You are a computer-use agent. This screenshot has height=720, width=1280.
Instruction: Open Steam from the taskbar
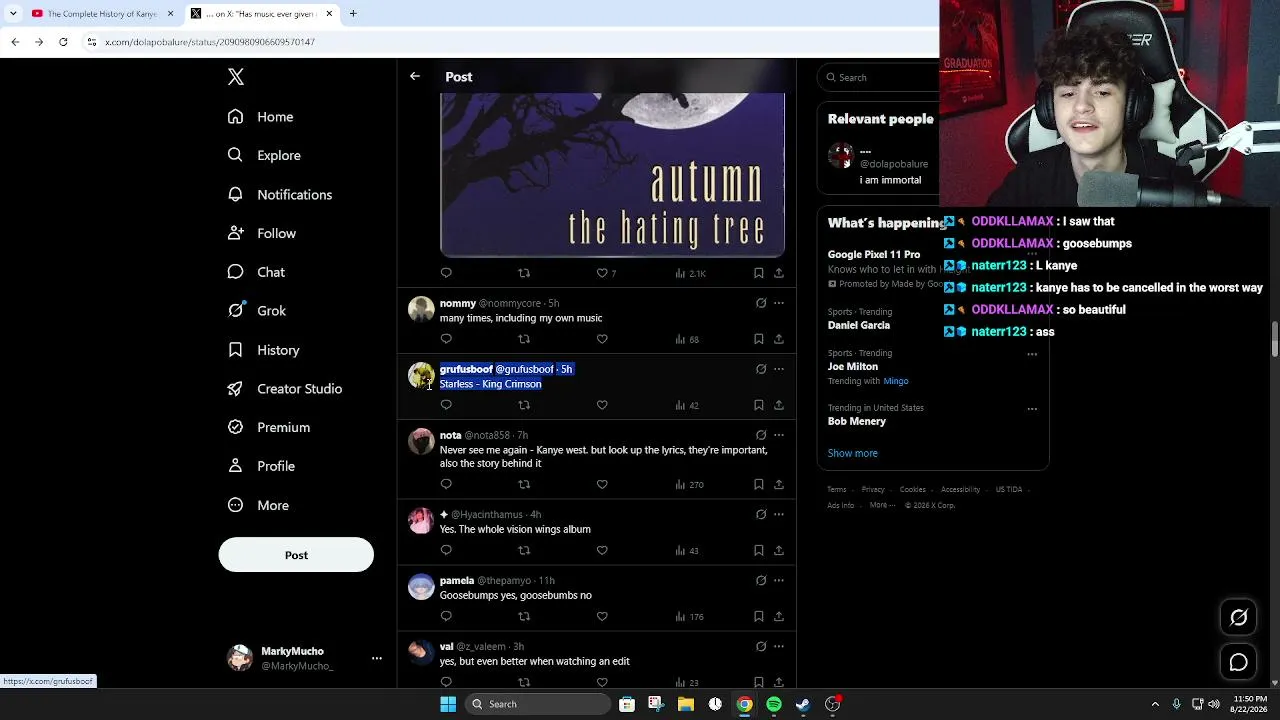[803, 704]
